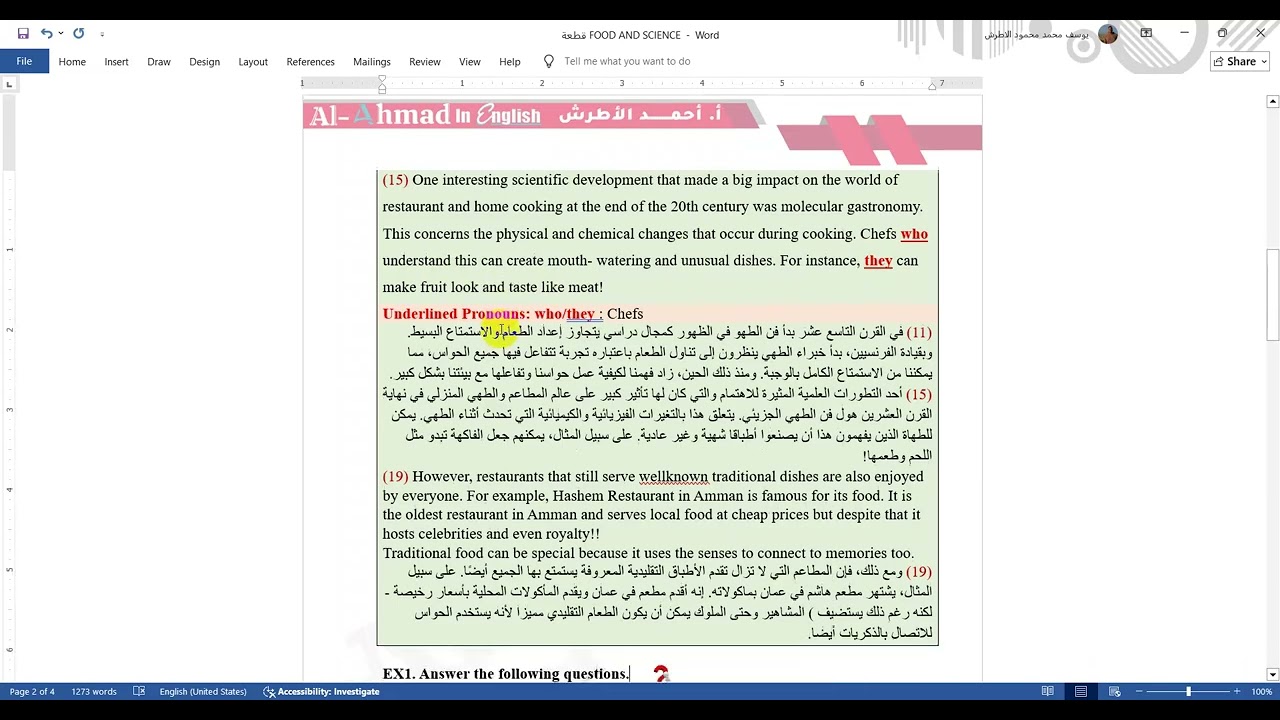This screenshot has width=1280, height=720.
Task: Click the vertical scrollbar thumb
Action: click(1272, 295)
